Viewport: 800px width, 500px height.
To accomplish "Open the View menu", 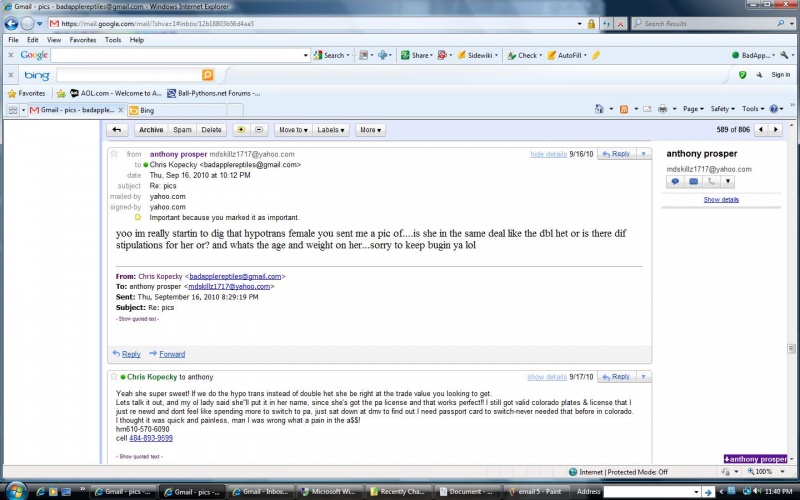I will point(54,40).
